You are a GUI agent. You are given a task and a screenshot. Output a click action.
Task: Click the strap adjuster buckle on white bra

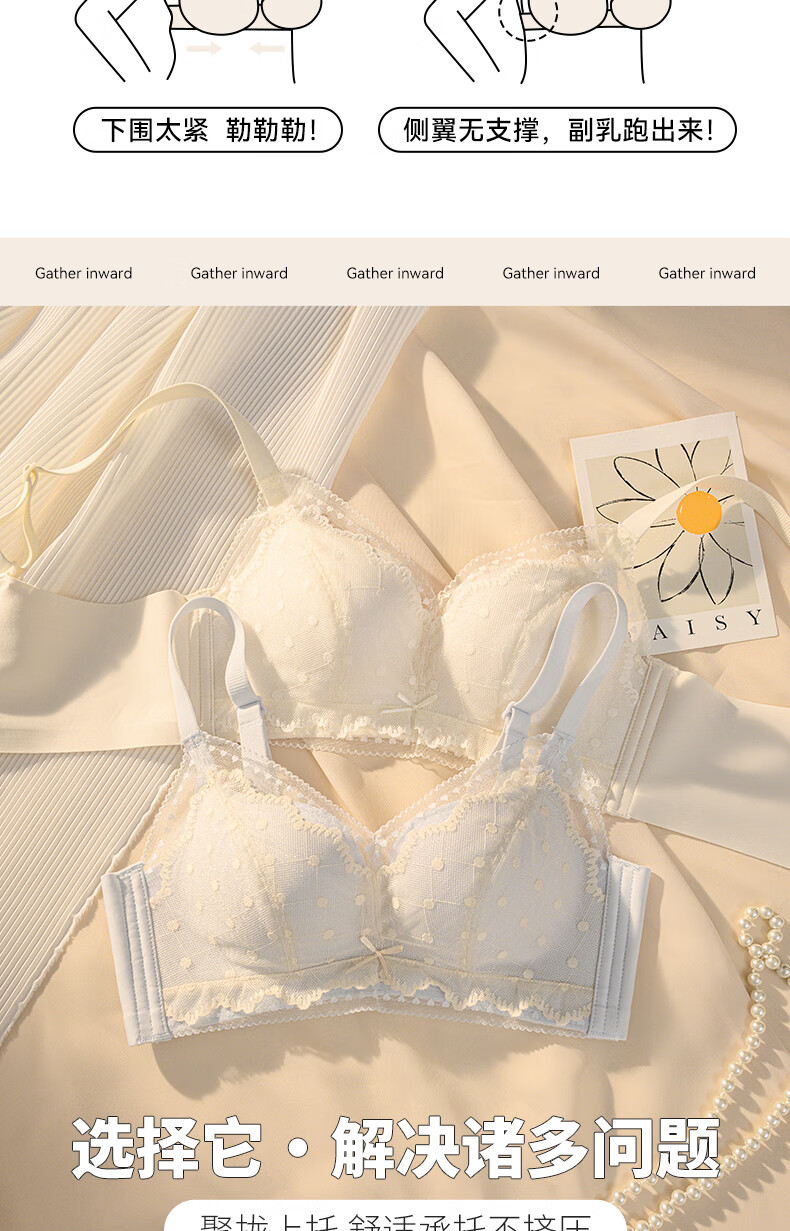coord(246,712)
